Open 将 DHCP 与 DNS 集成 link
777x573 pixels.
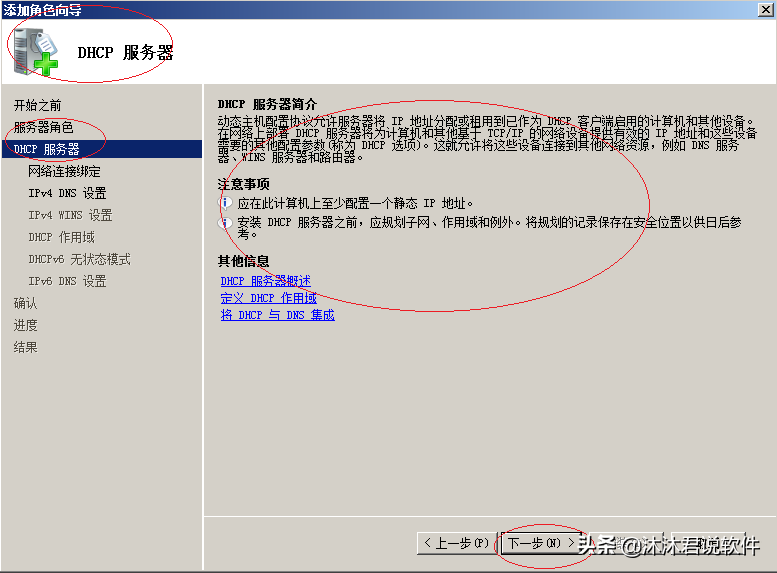(278, 315)
